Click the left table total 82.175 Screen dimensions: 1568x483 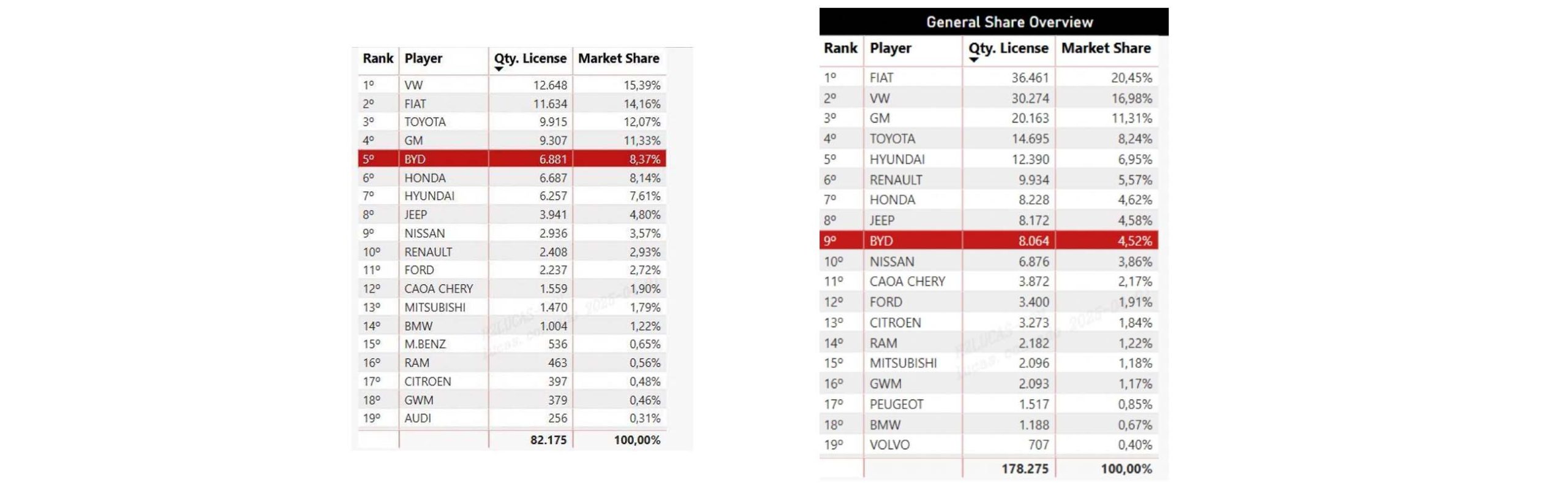(548, 440)
